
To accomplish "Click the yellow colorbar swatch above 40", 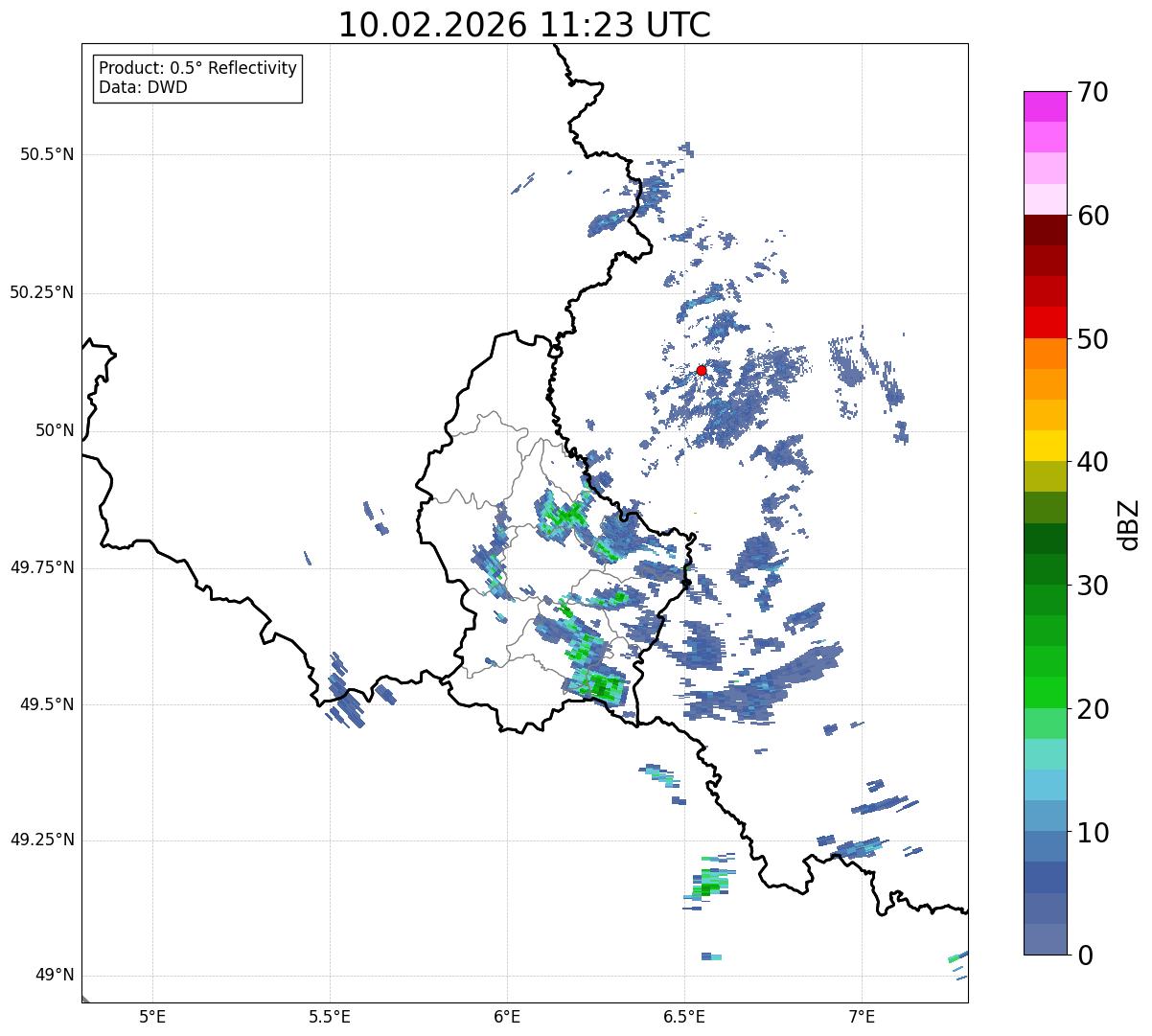I will click(1046, 447).
